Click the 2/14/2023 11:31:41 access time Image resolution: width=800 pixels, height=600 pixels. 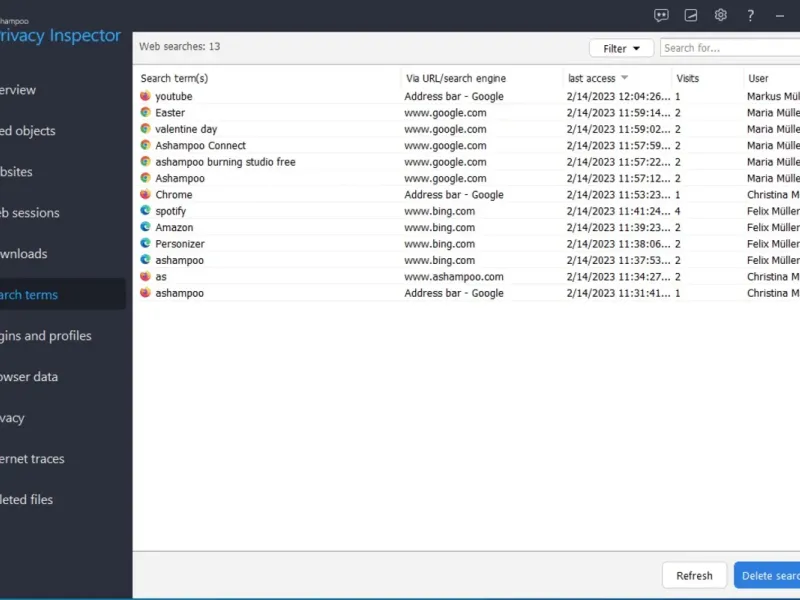(618, 293)
